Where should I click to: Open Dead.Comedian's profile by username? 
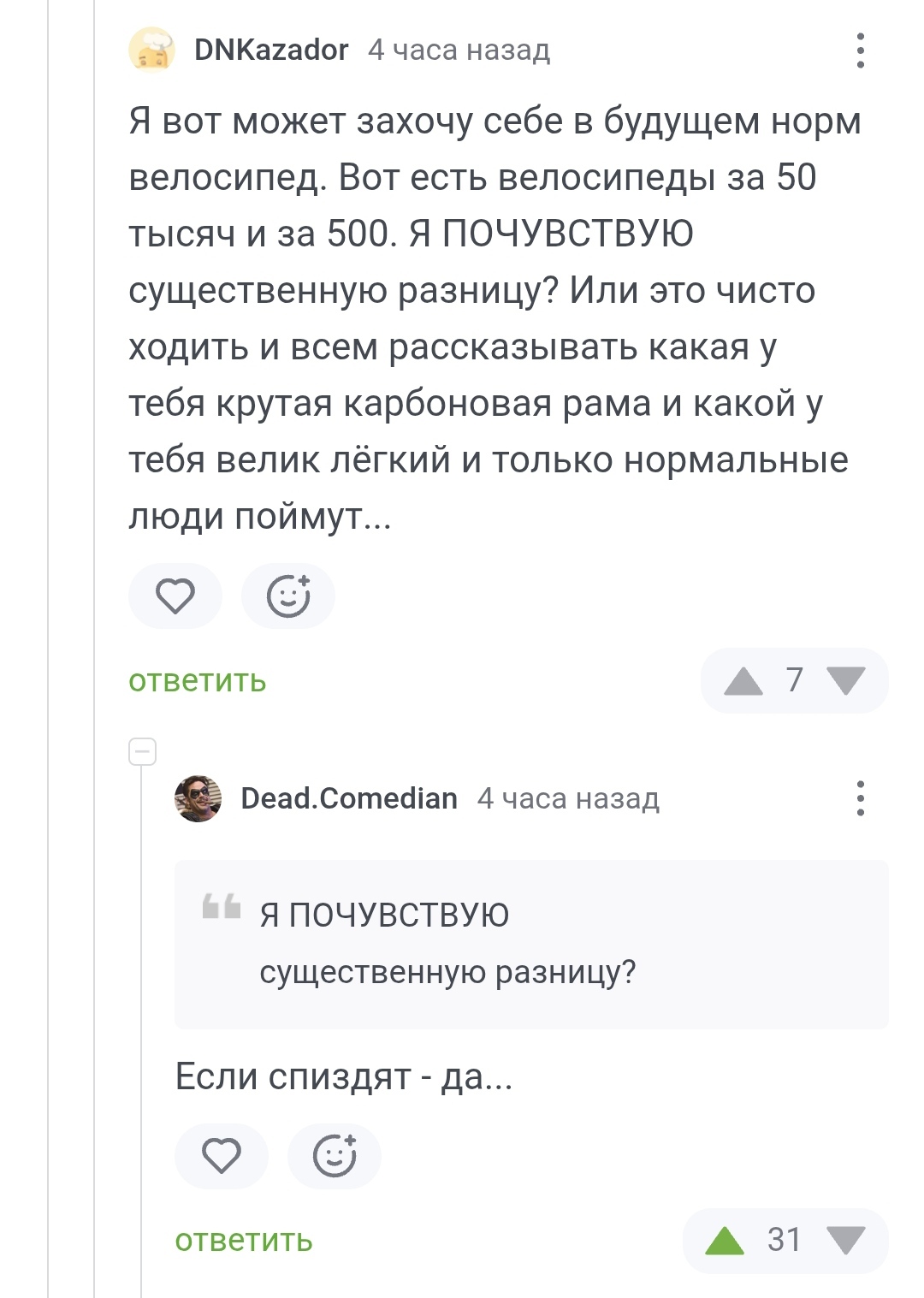click(349, 798)
